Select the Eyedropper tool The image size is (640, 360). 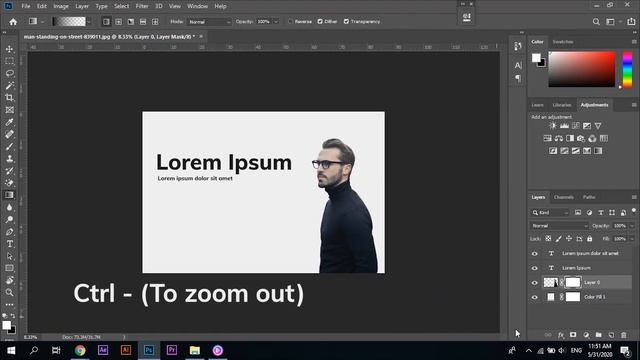[x=9, y=122]
